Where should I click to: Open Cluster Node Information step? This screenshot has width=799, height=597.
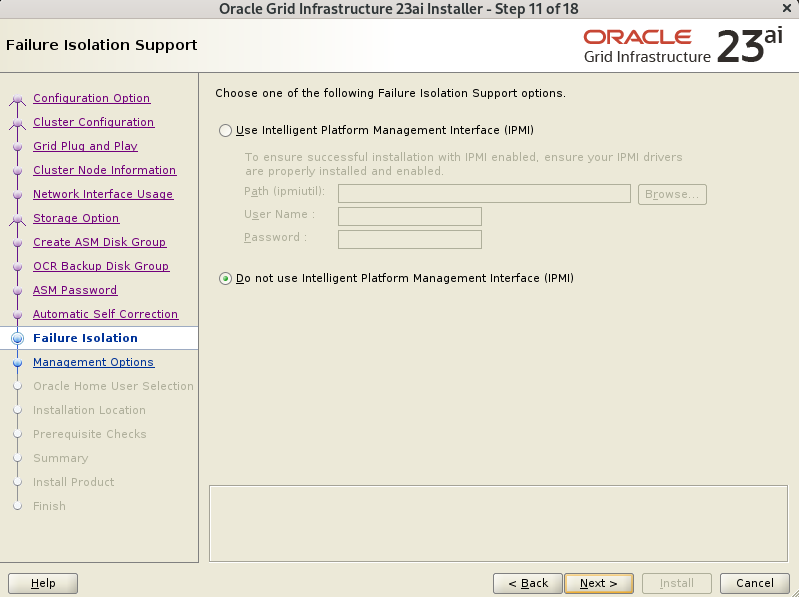[x=104, y=170]
